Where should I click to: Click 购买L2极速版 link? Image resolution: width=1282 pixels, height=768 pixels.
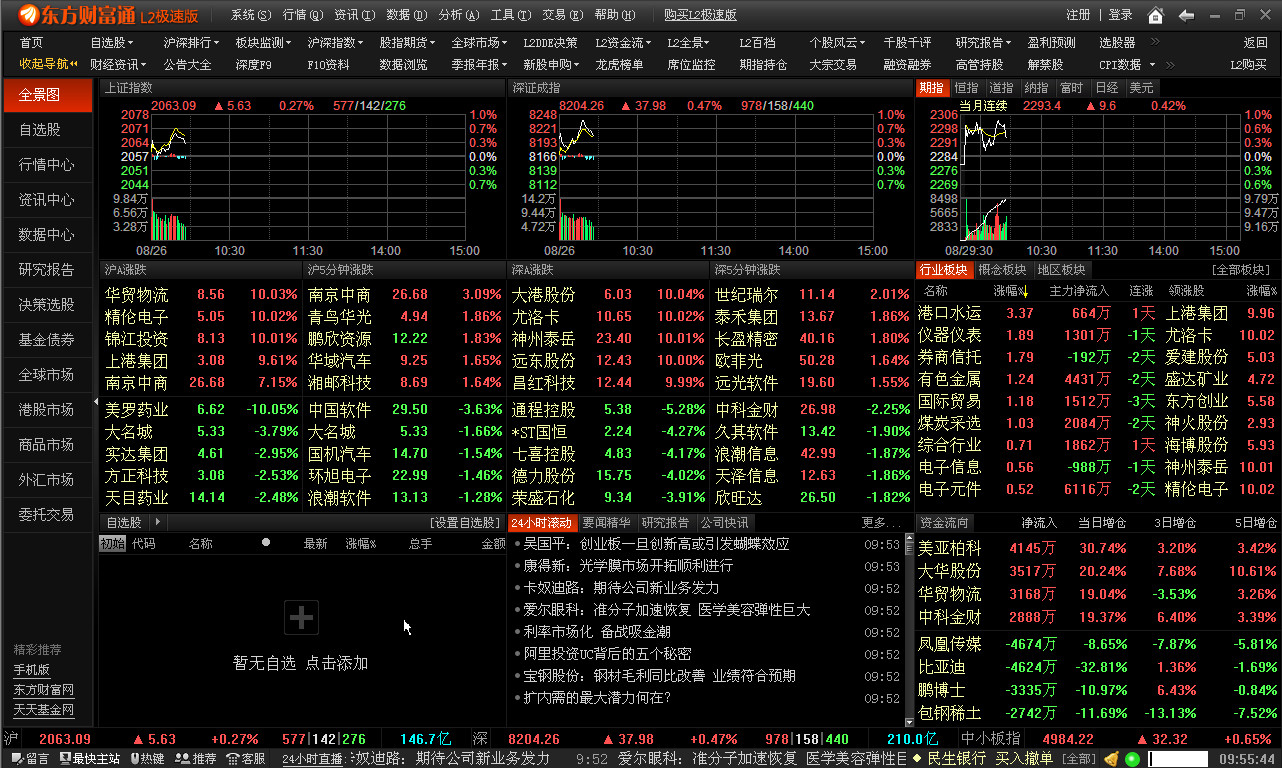point(701,15)
